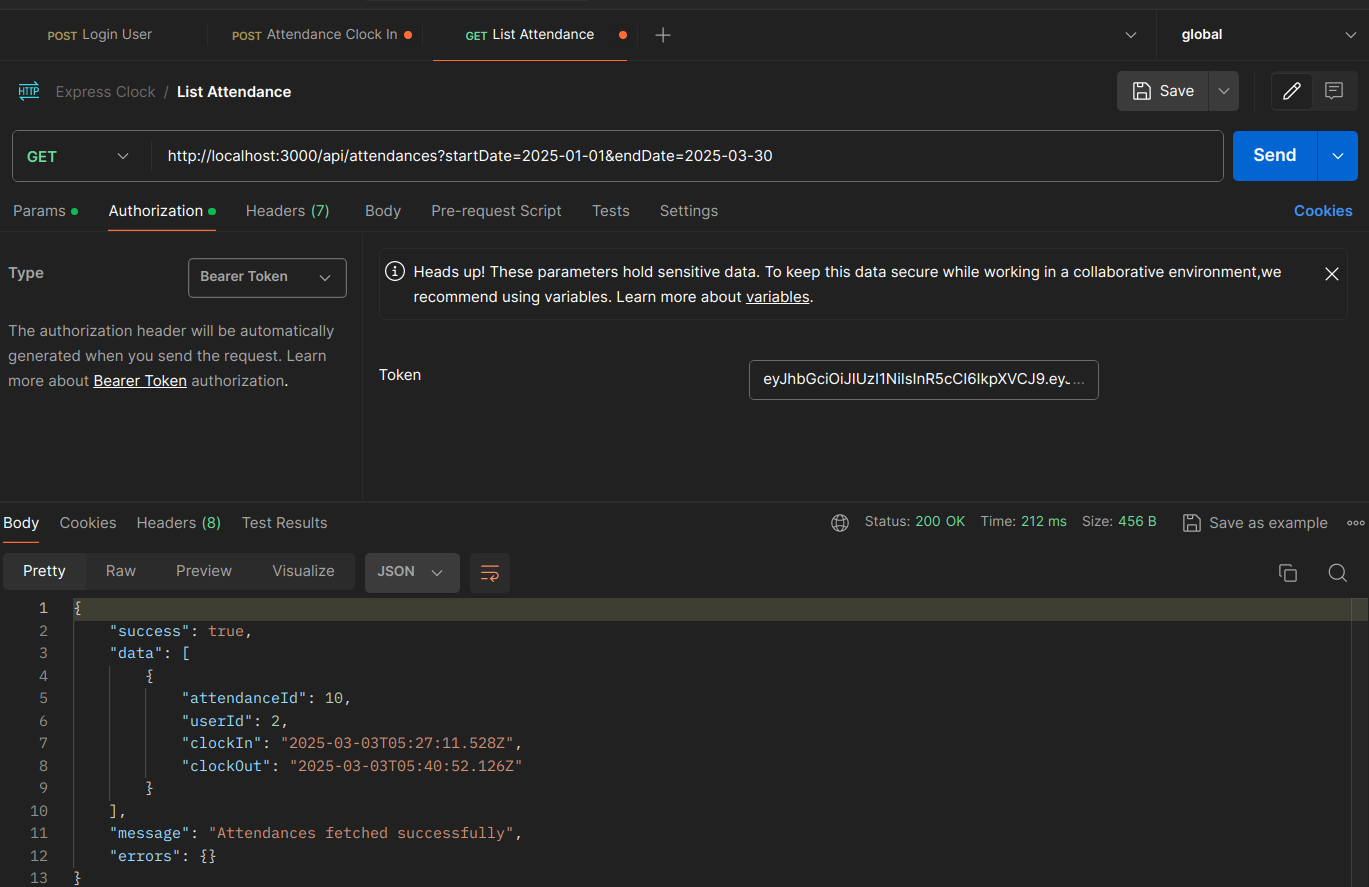Viewport: 1369px width, 887px height.
Task: Send the List Attendance request
Action: tap(1273, 155)
